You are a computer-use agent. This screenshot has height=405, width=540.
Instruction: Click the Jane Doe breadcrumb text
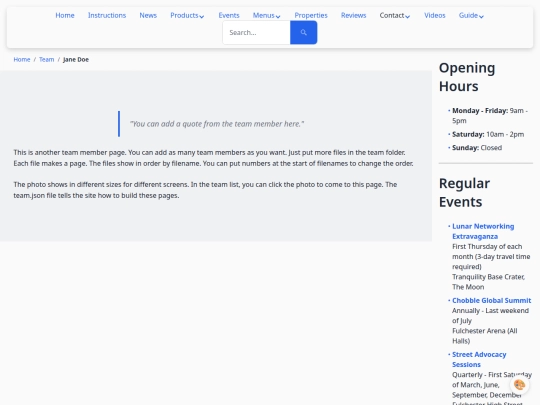tap(76, 60)
